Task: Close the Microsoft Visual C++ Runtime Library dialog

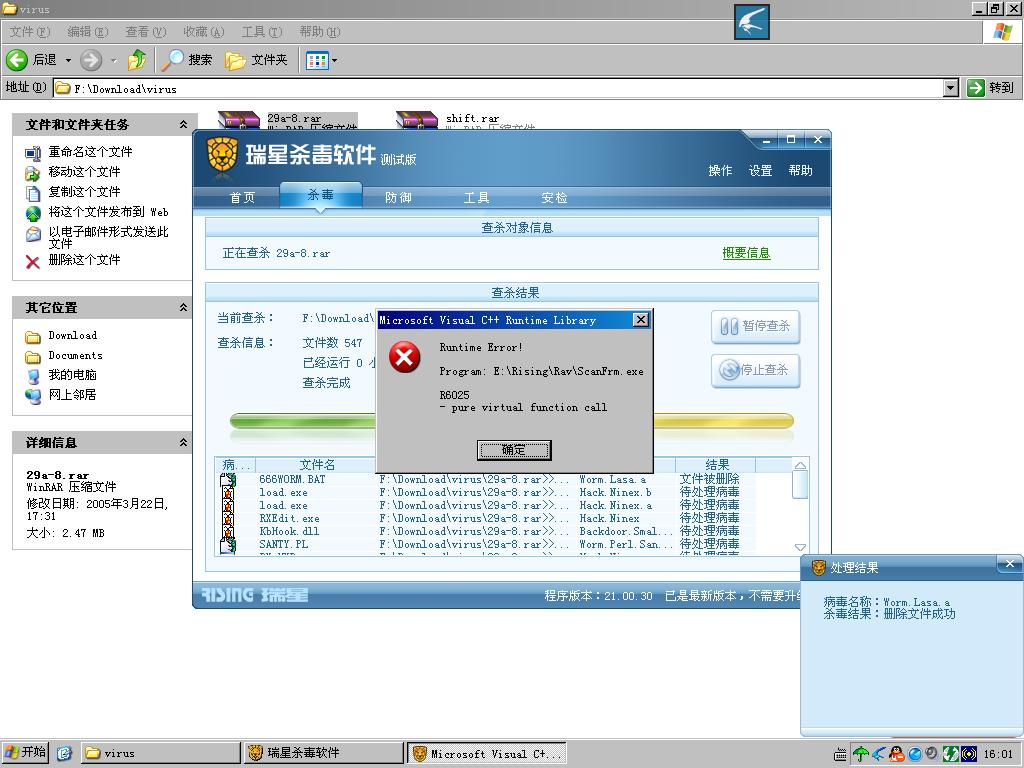Action: (x=641, y=319)
